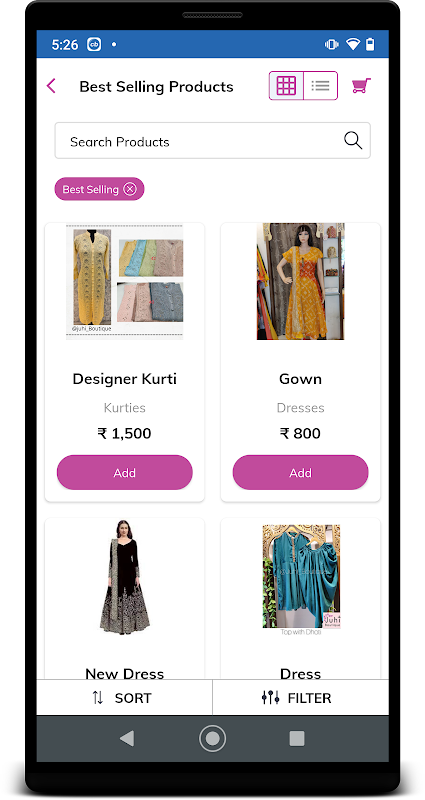Viewport: 425px width, 800px height.
Task: Tap the Android back navigation triangle
Action: 127,738
